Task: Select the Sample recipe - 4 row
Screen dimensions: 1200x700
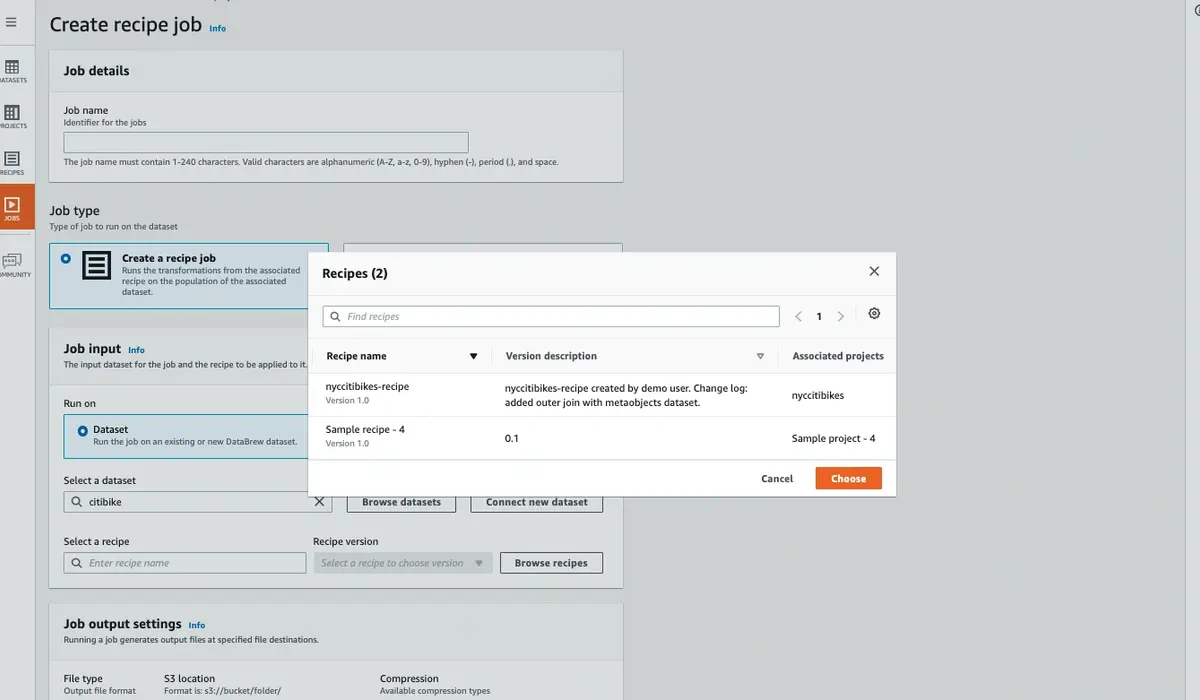Action: [x=602, y=438]
